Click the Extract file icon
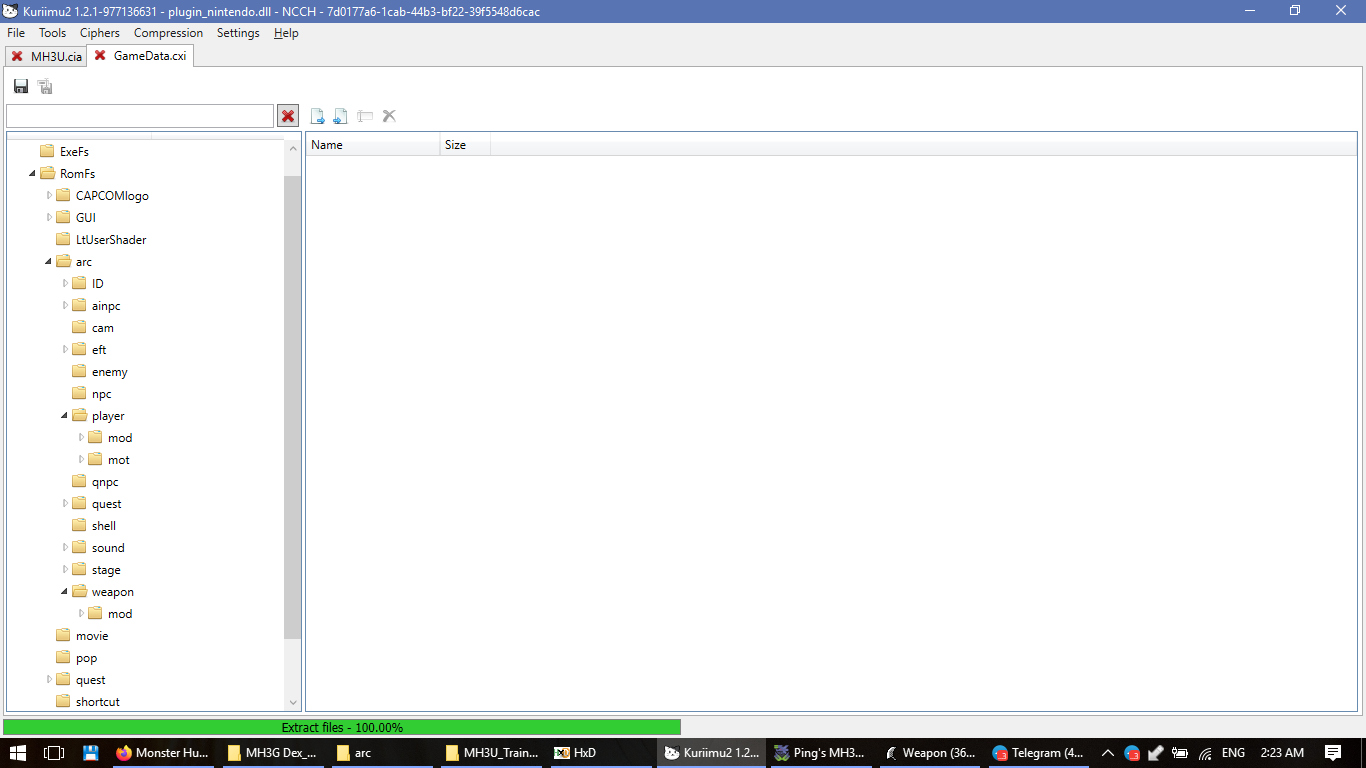The height and width of the screenshot is (768, 1366). [x=318, y=116]
